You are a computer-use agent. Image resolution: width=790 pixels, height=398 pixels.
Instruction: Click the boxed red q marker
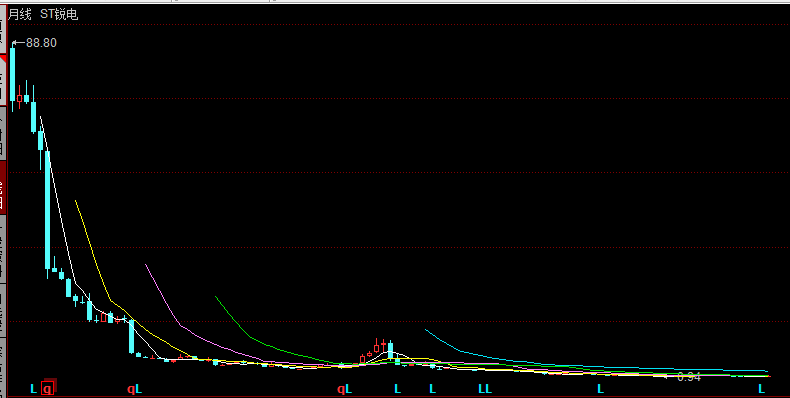(47, 388)
